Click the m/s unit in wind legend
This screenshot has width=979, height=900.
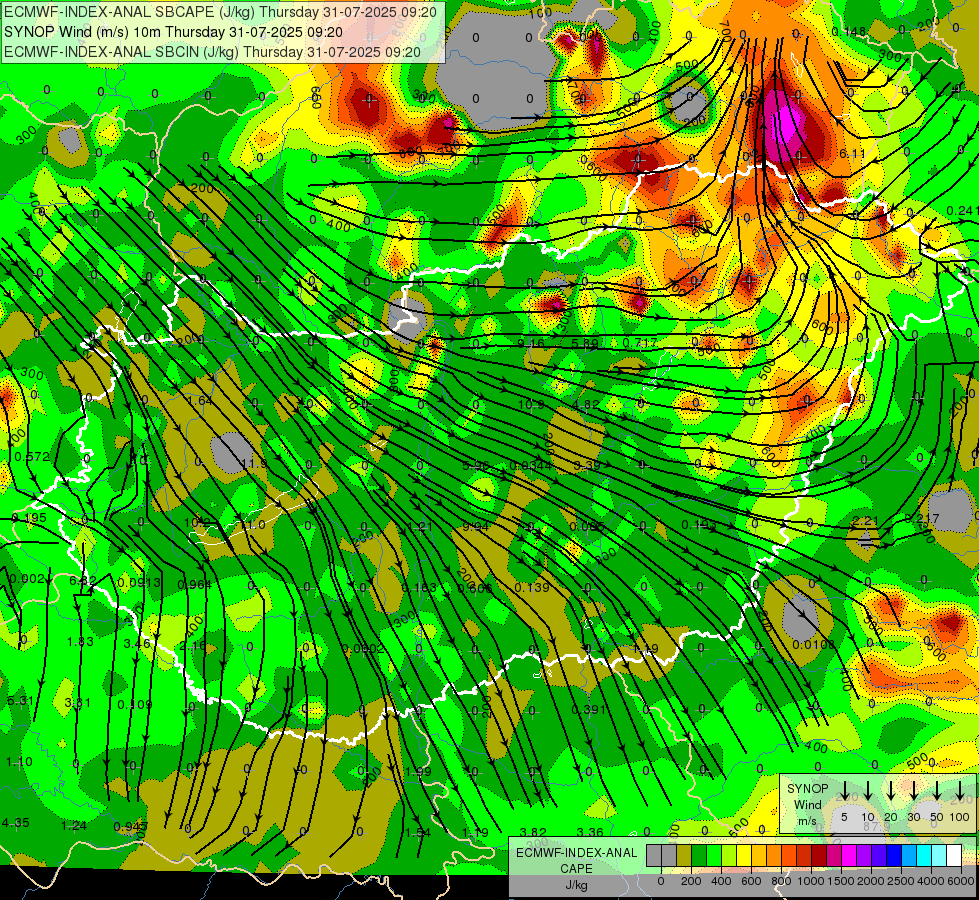(807, 821)
